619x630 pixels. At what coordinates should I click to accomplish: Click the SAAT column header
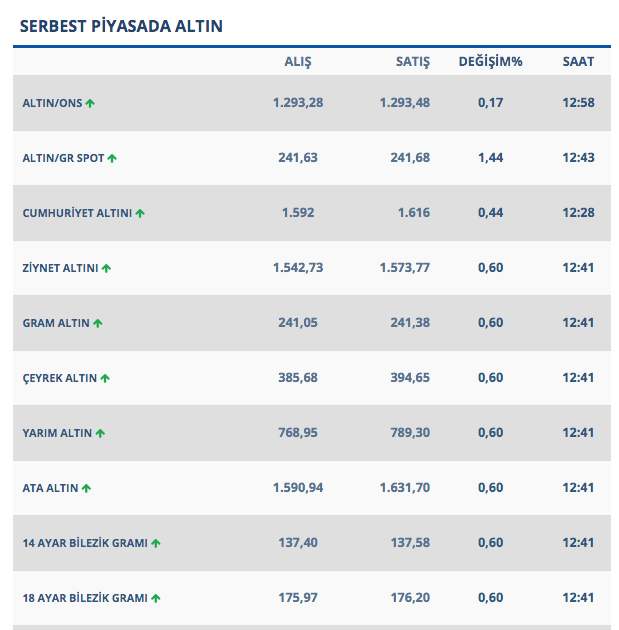coord(578,62)
